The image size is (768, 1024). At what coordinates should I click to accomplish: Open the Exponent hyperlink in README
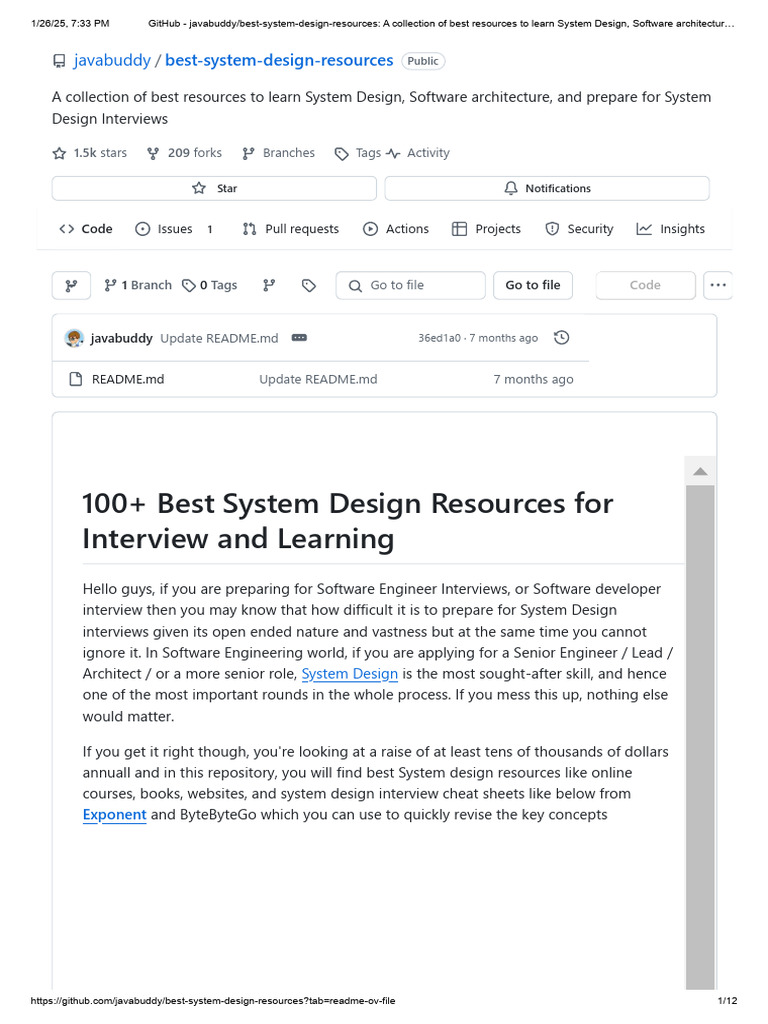pos(114,815)
